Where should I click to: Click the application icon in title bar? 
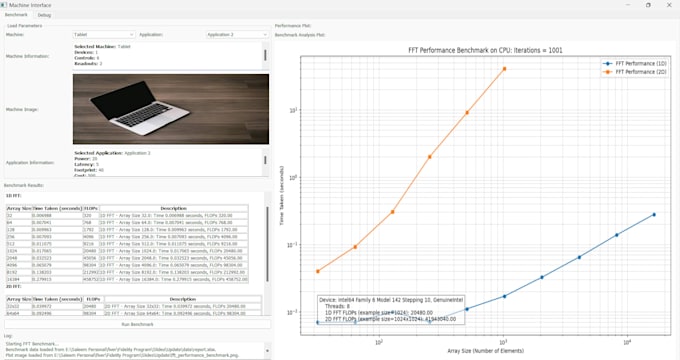[3, 5]
